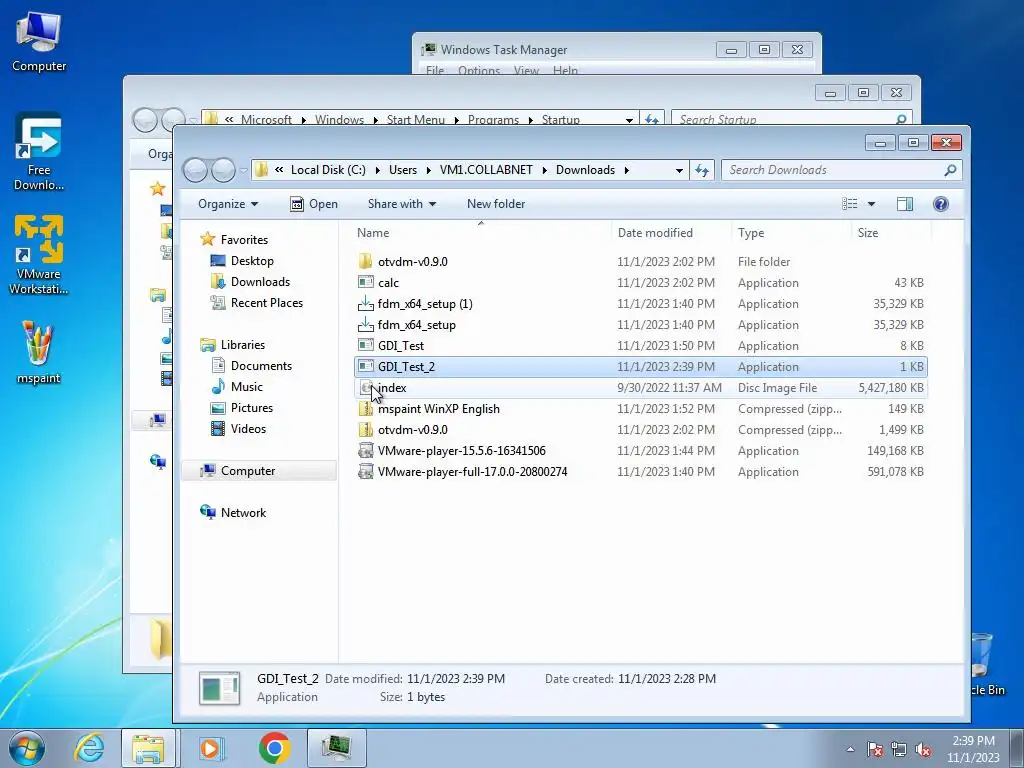
Task: Select Pictures library
Action: coord(251,408)
